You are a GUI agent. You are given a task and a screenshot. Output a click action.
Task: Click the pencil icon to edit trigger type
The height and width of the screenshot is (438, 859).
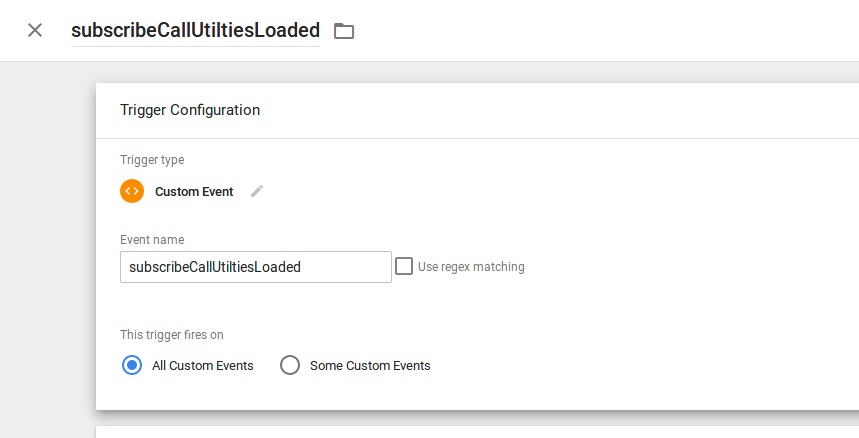pos(257,191)
